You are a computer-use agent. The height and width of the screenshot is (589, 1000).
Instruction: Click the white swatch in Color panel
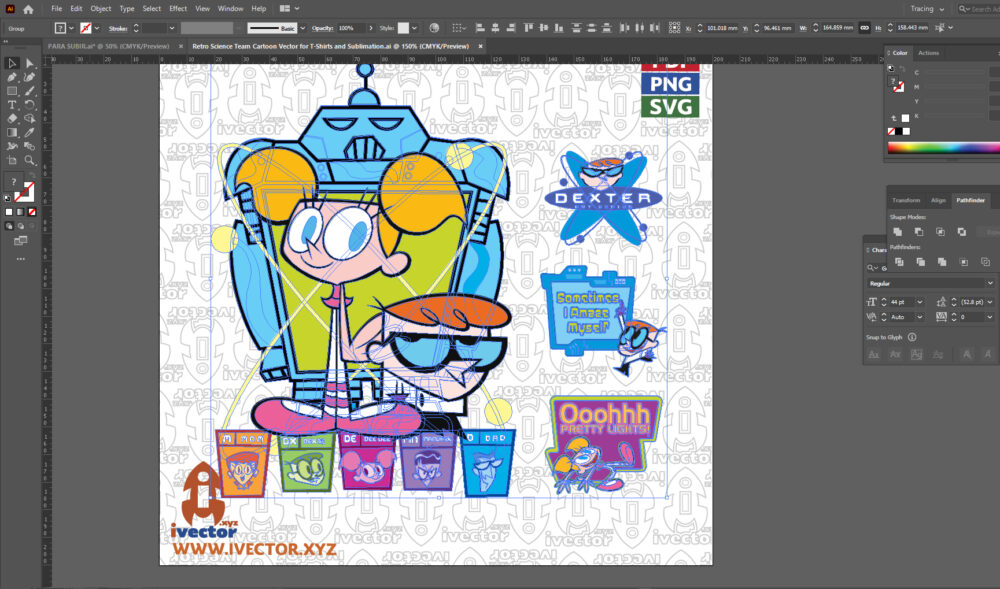[906, 132]
